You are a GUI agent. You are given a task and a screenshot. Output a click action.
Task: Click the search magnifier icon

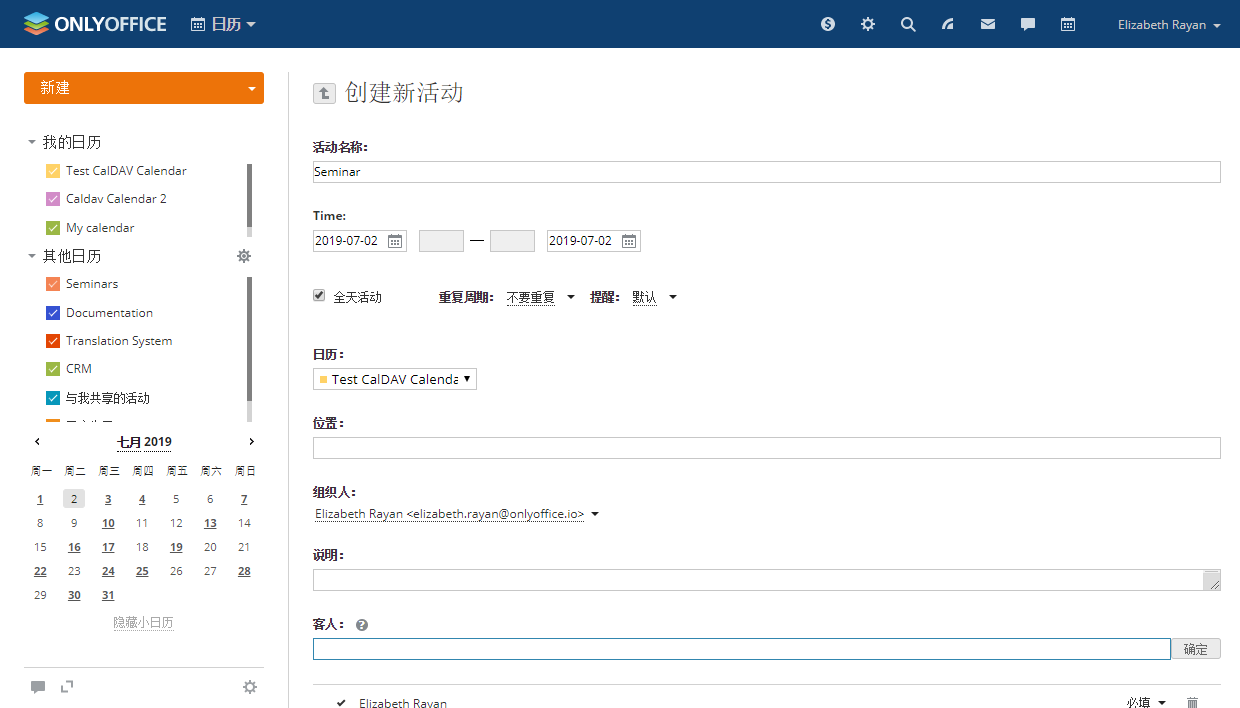coord(908,24)
